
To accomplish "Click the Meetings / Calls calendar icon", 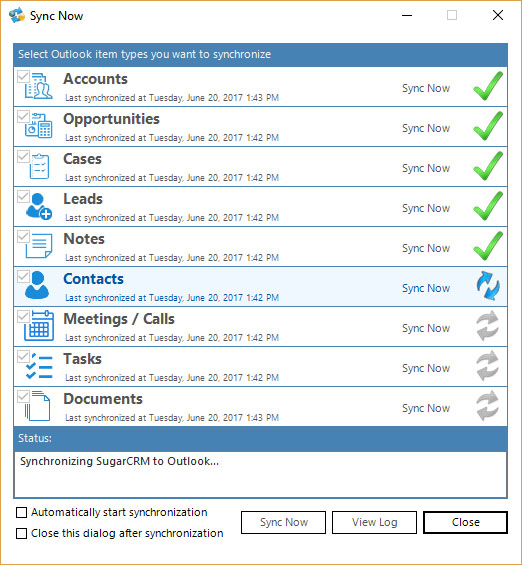I will (39, 326).
